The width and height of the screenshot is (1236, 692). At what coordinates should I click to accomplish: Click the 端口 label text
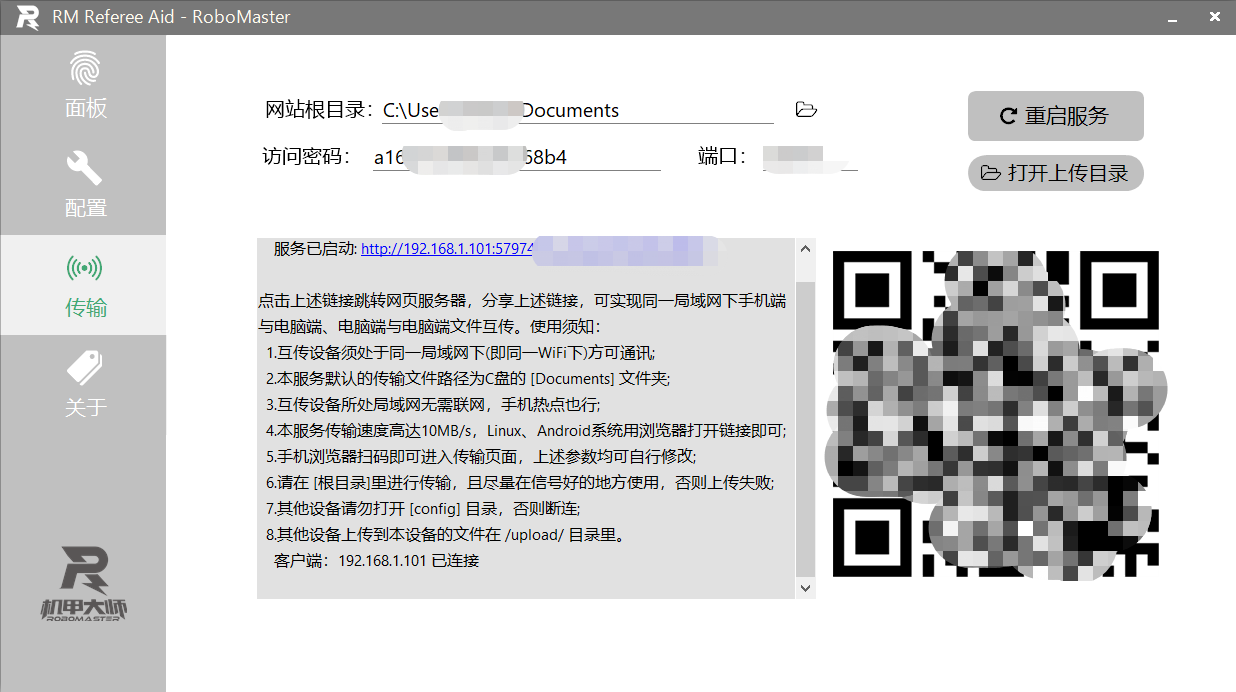[x=722, y=157]
